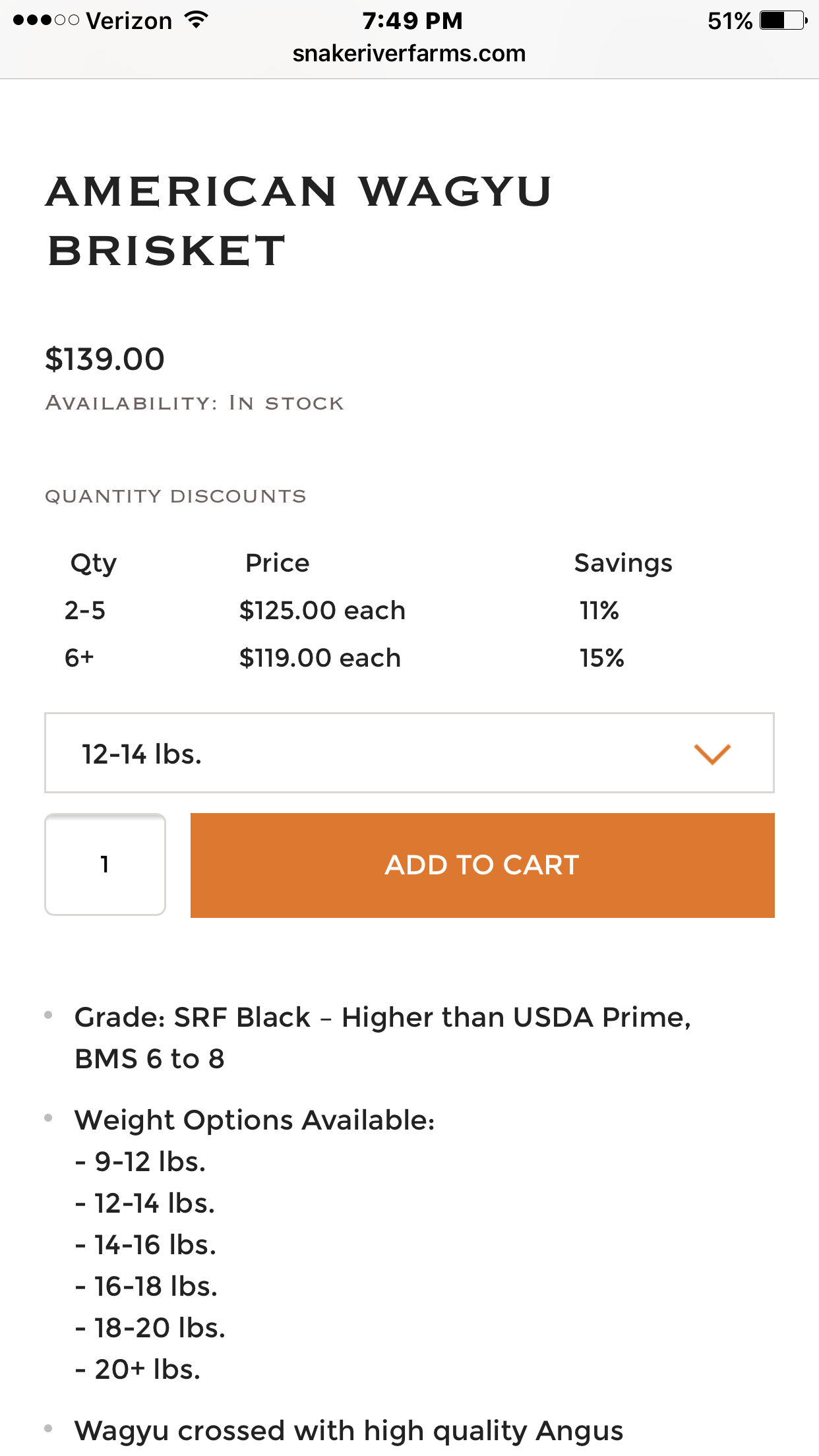Tap the 20+ lbs. weight option text
The image size is (819, 1456).
(x=147, y=1370)
